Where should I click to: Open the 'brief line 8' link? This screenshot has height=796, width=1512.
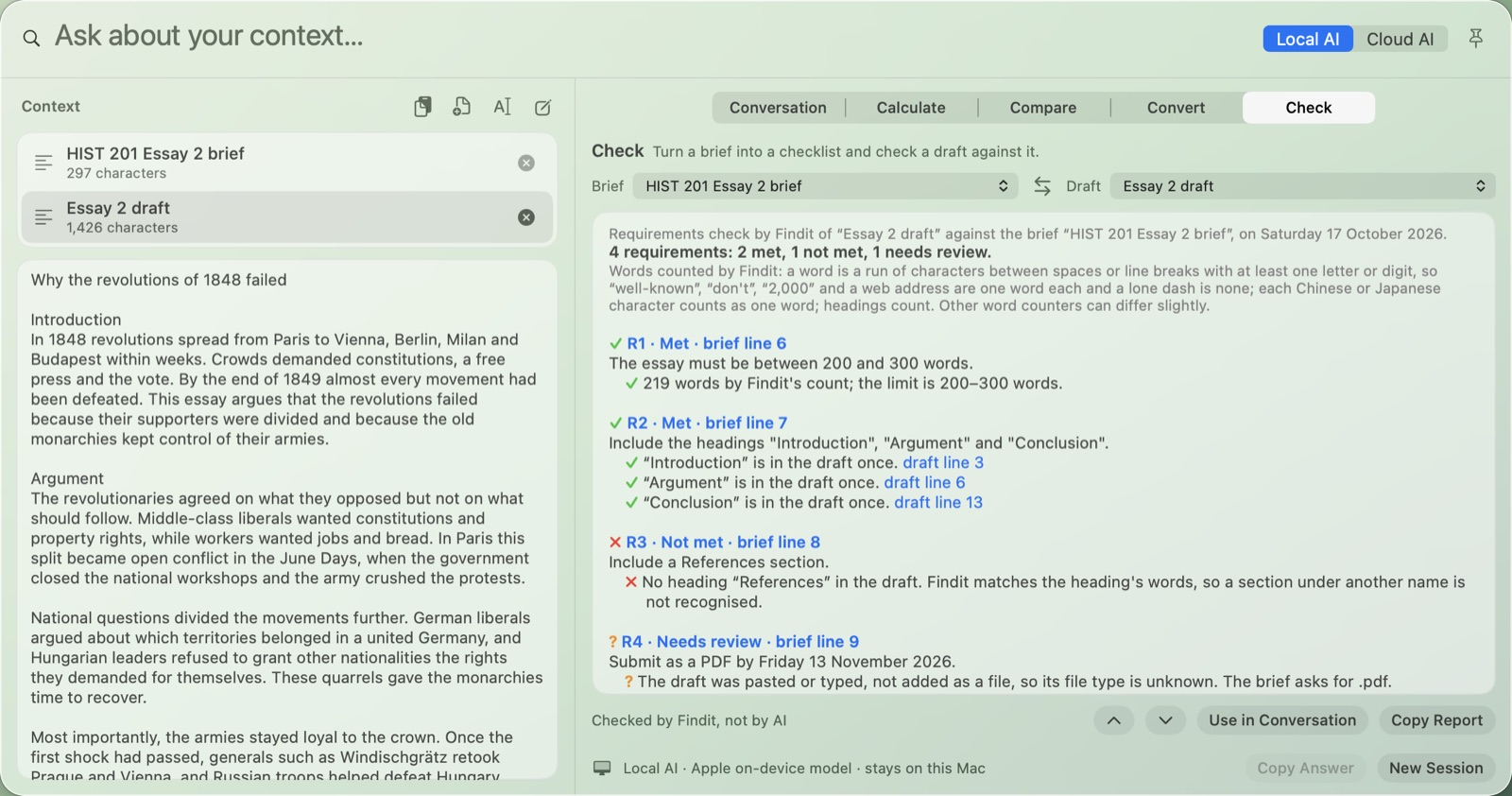pyautogui.click(x=779, y=542)
